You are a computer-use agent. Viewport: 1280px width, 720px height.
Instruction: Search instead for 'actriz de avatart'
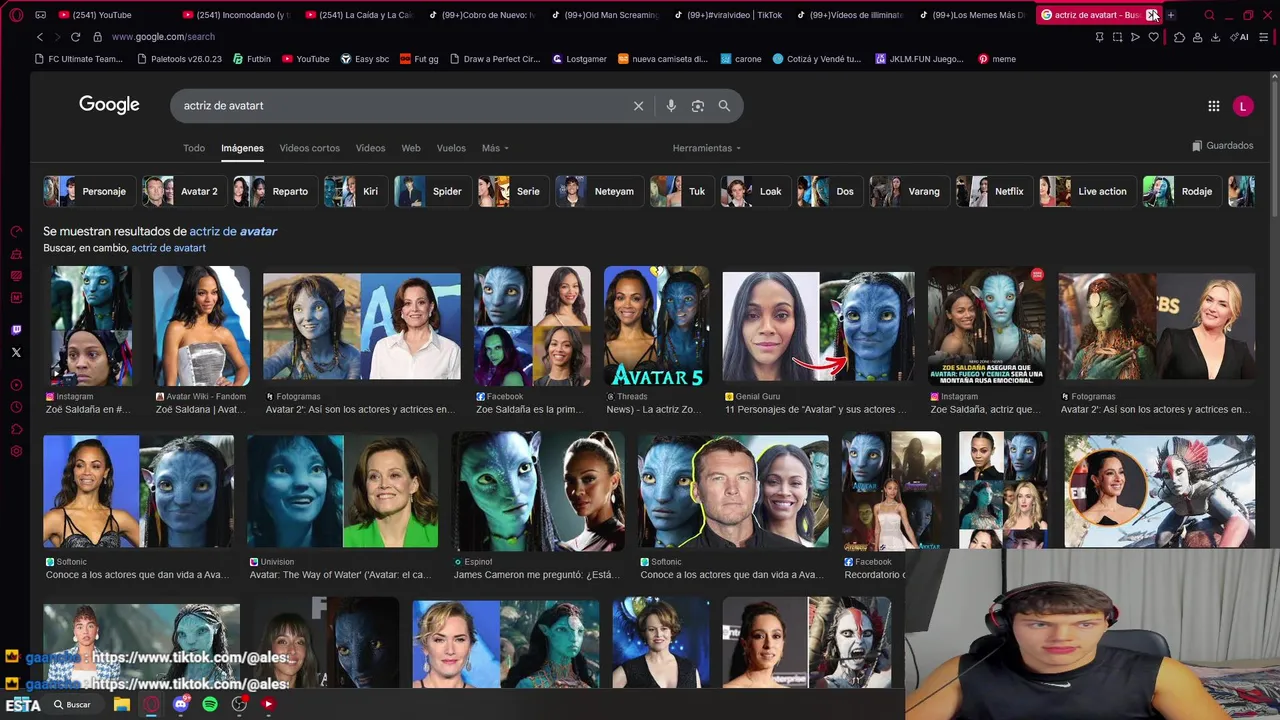[168, 248]
